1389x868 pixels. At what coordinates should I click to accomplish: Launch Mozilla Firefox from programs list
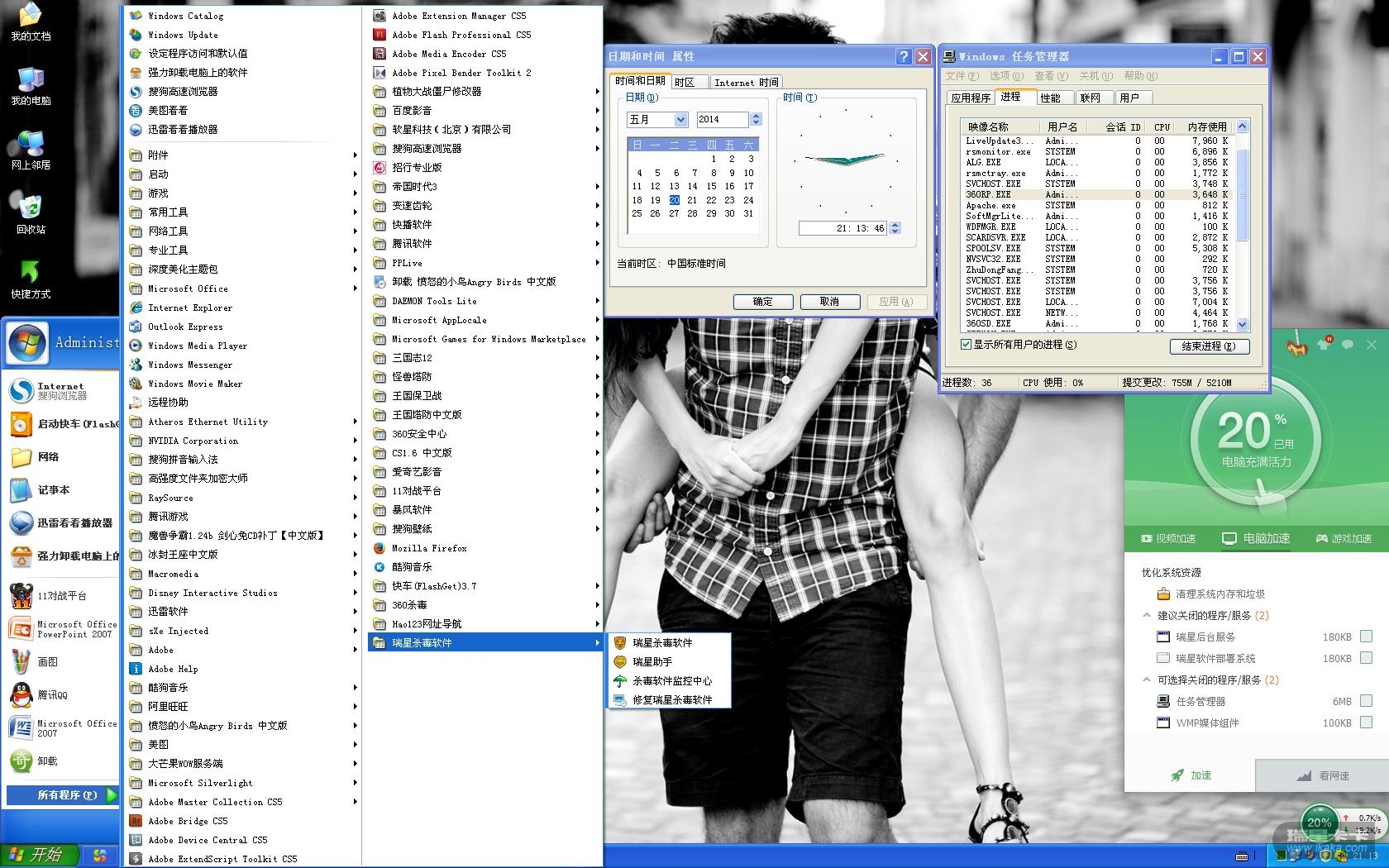[428, 548]
